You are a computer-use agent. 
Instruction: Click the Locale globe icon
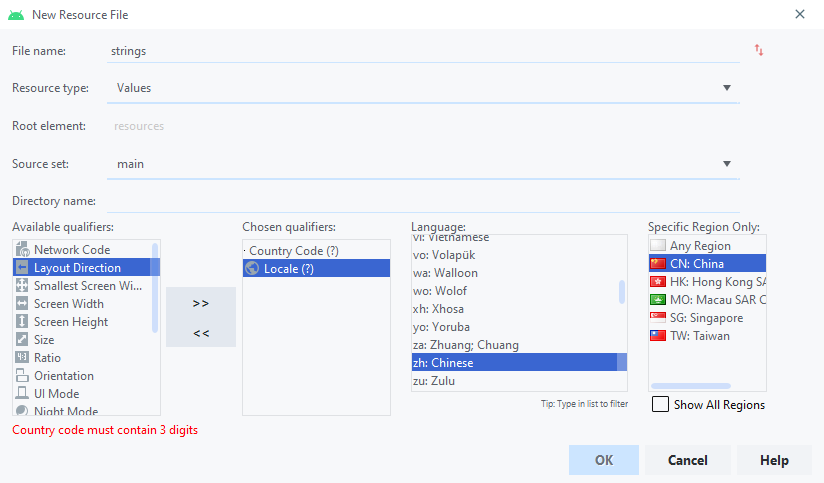[252, 268]
